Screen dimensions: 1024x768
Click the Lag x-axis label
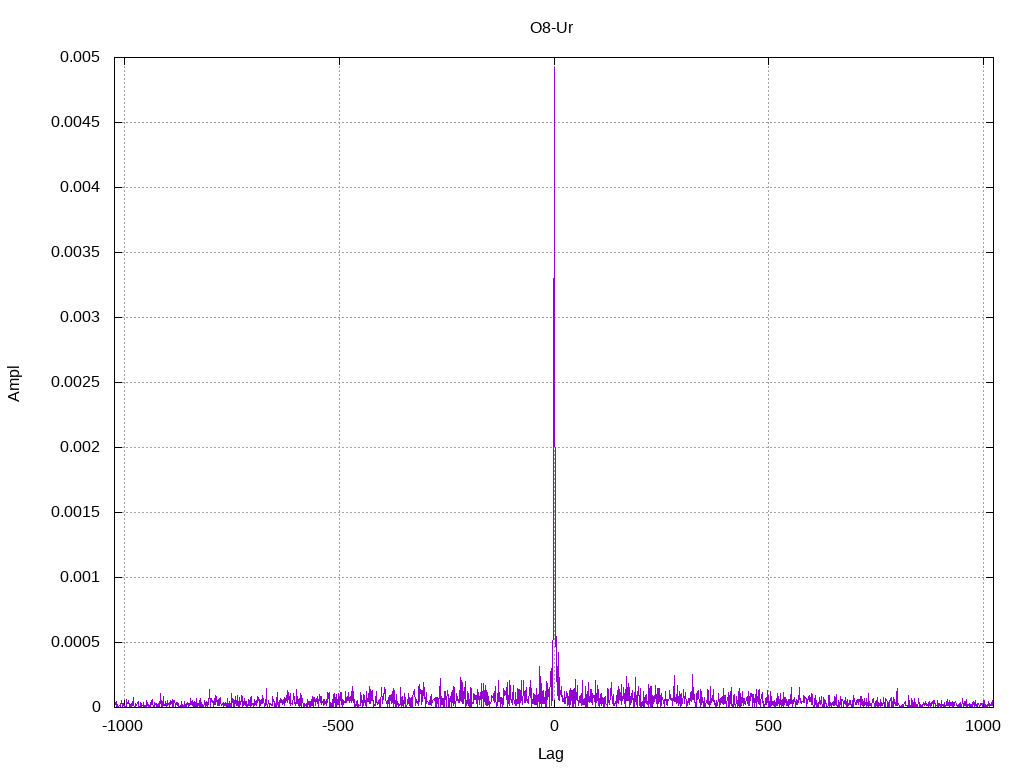pyautogui.click(x=551, y=754)
